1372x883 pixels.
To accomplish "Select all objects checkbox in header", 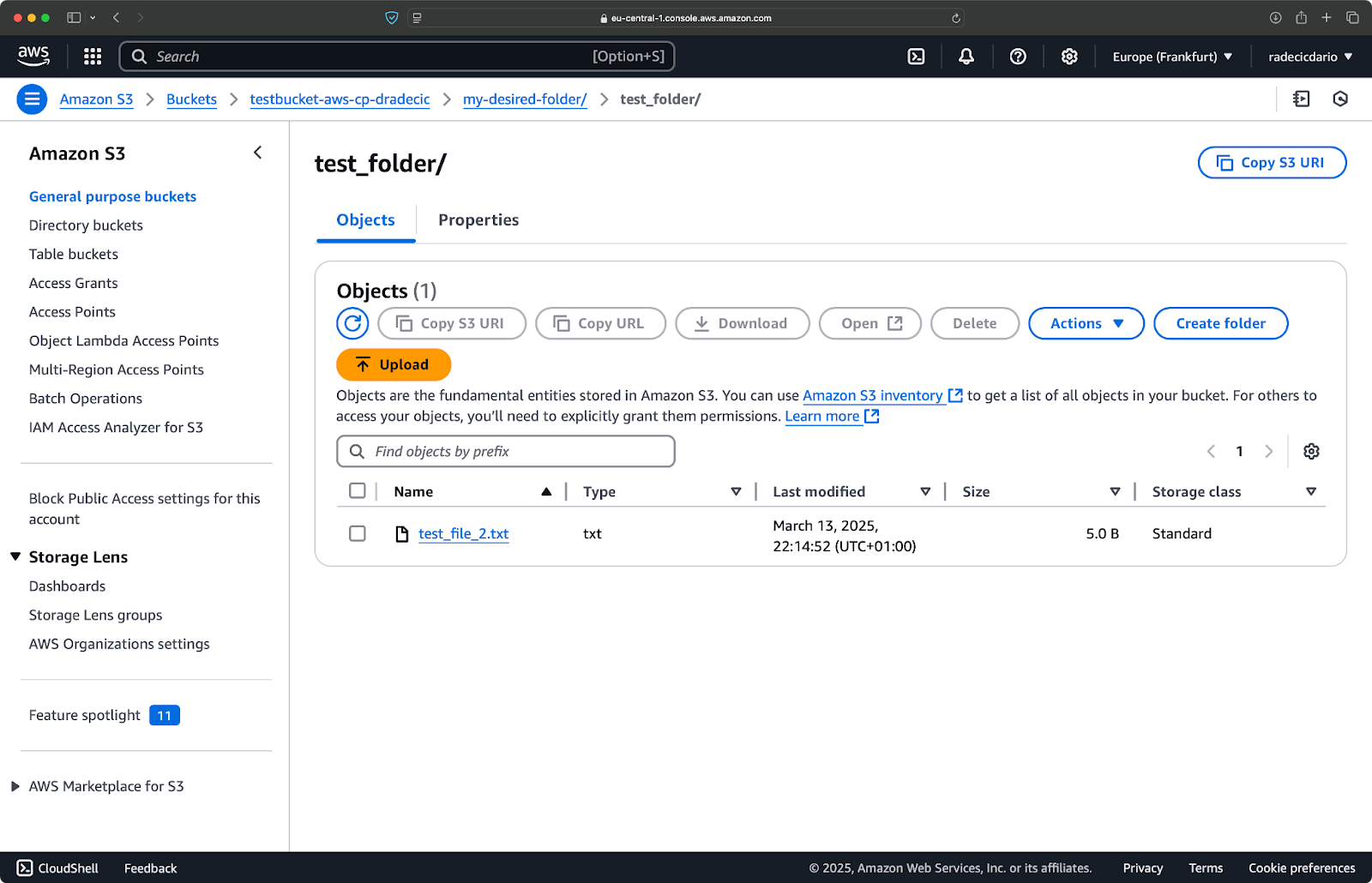I will (x=358, y=490).
